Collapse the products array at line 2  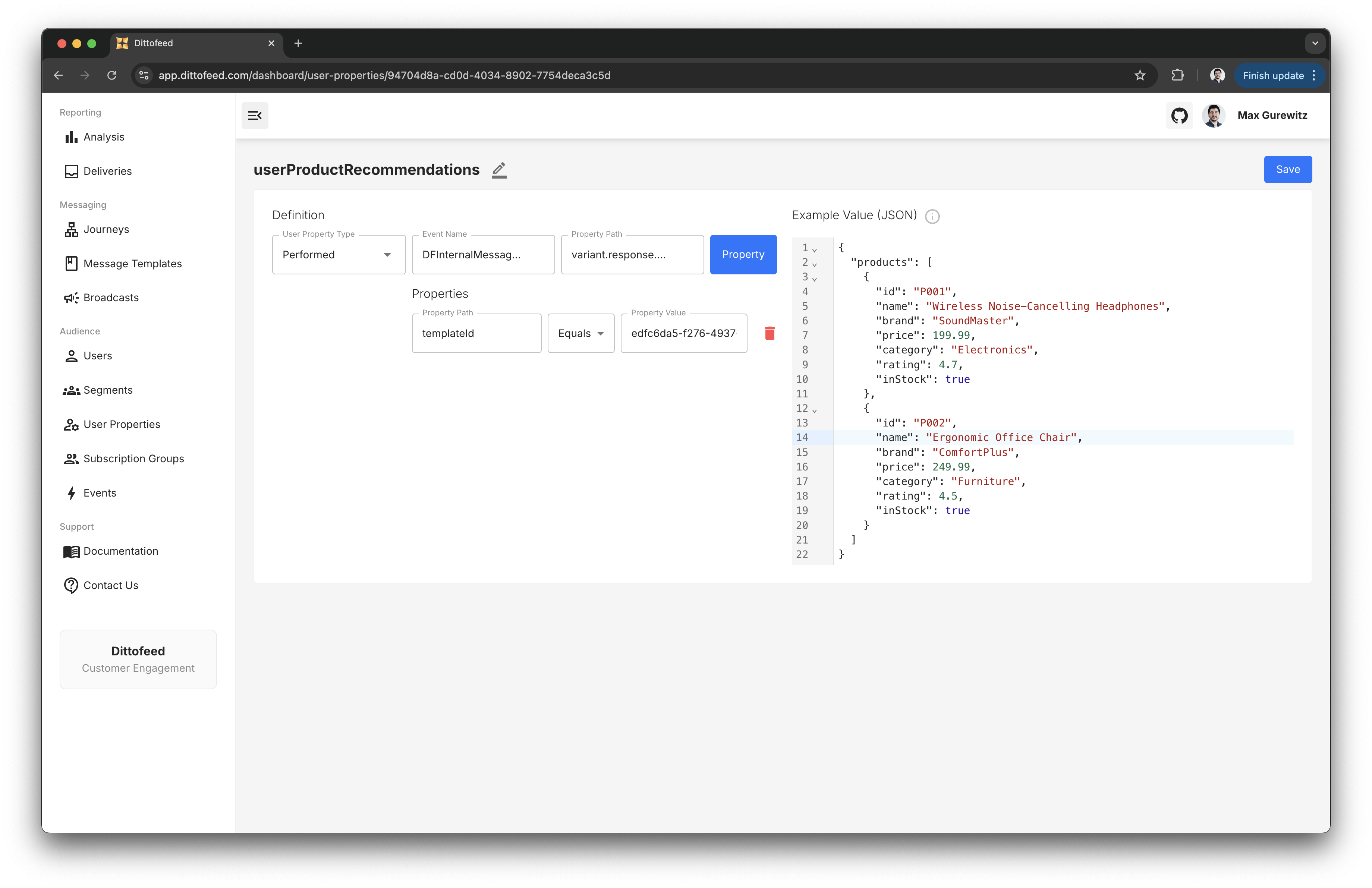pyautogui.click(x=814, y=264)
